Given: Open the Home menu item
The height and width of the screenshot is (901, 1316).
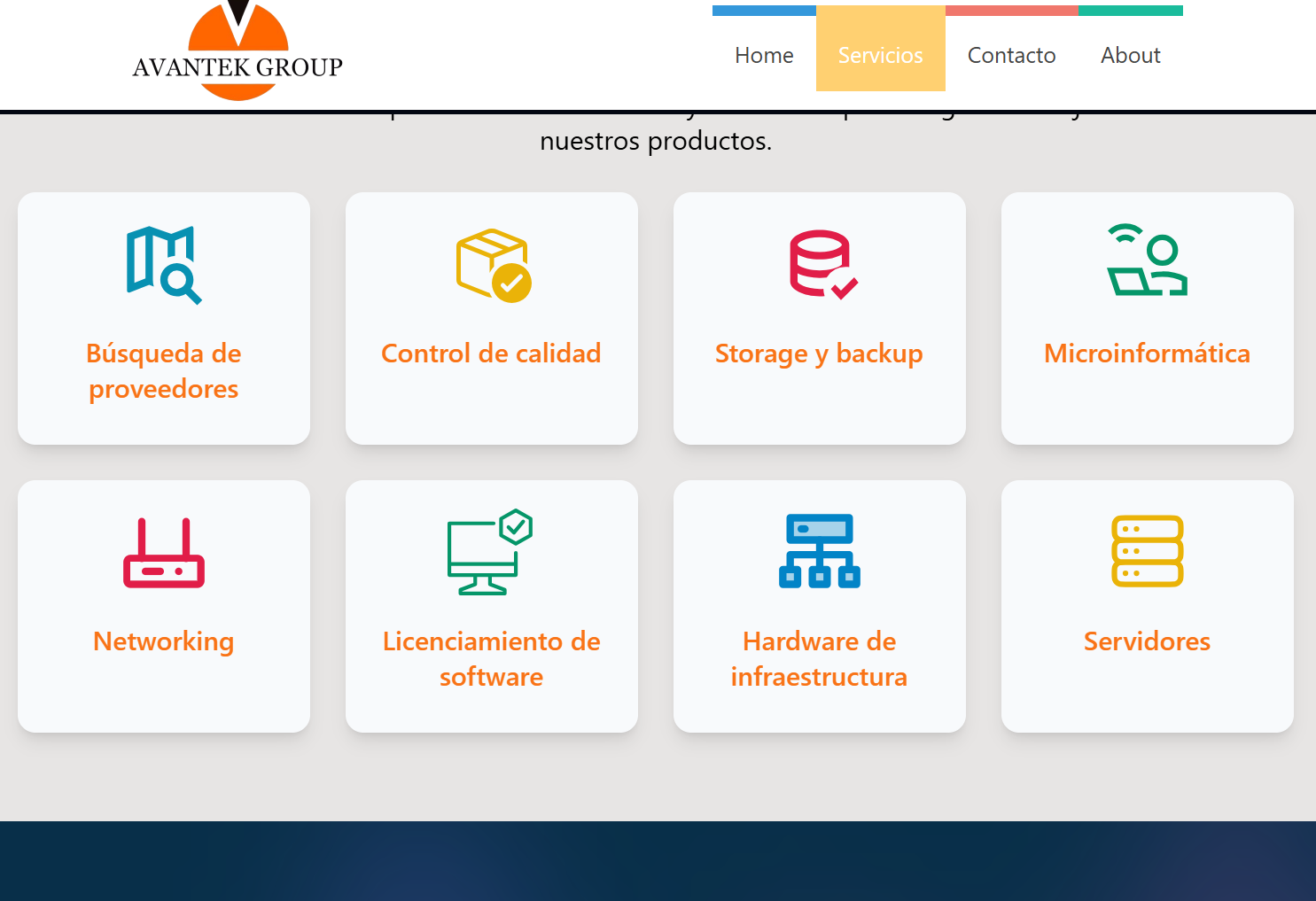Looking at the screenshot, I should (764, 55).
